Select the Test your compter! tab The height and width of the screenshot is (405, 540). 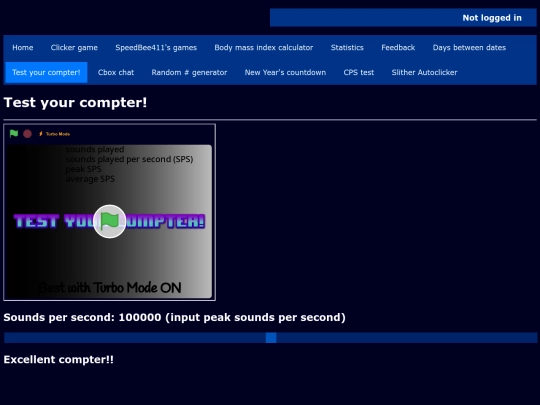[x=46, y=72]
